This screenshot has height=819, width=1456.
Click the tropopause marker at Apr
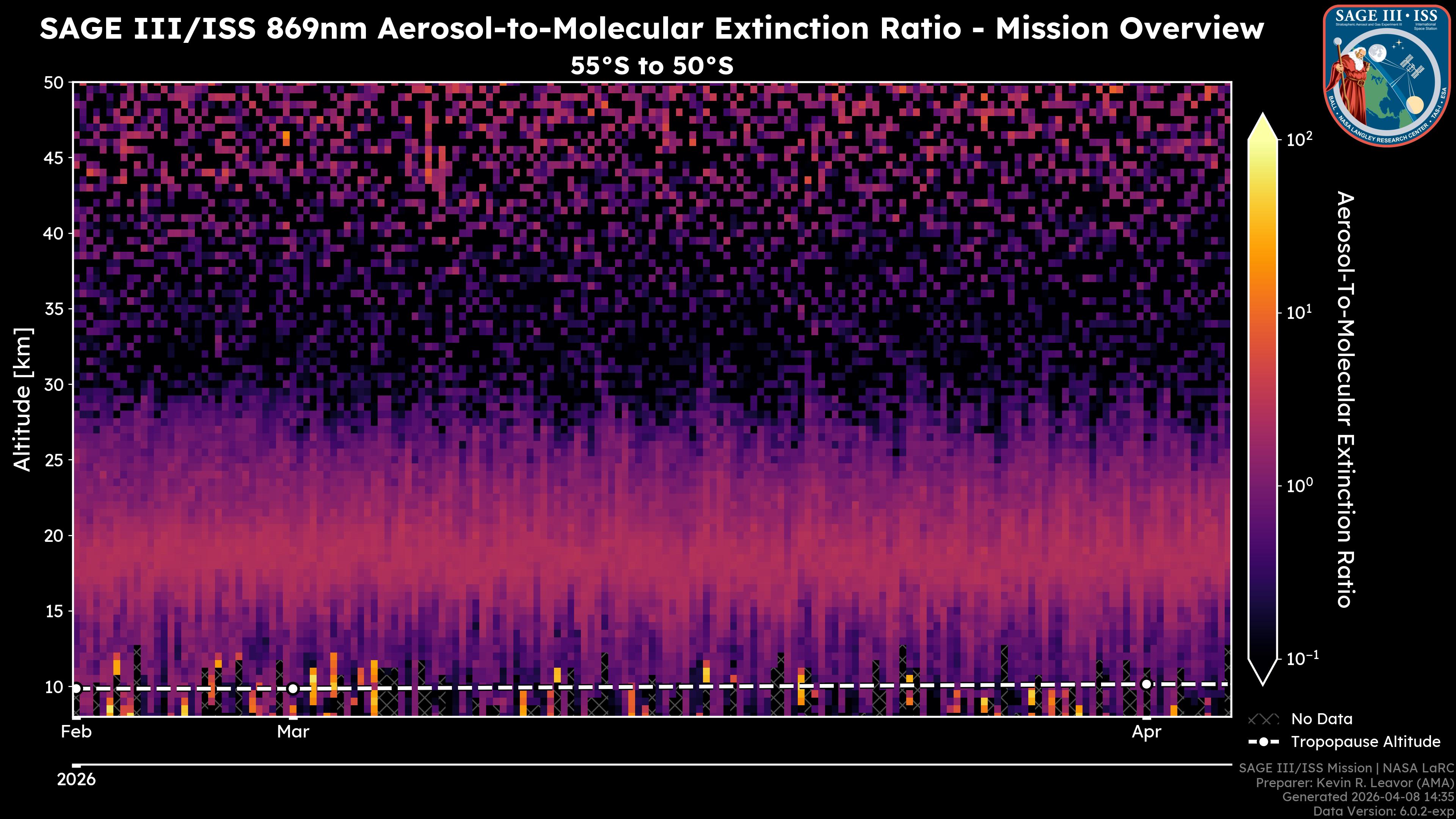1146,684
